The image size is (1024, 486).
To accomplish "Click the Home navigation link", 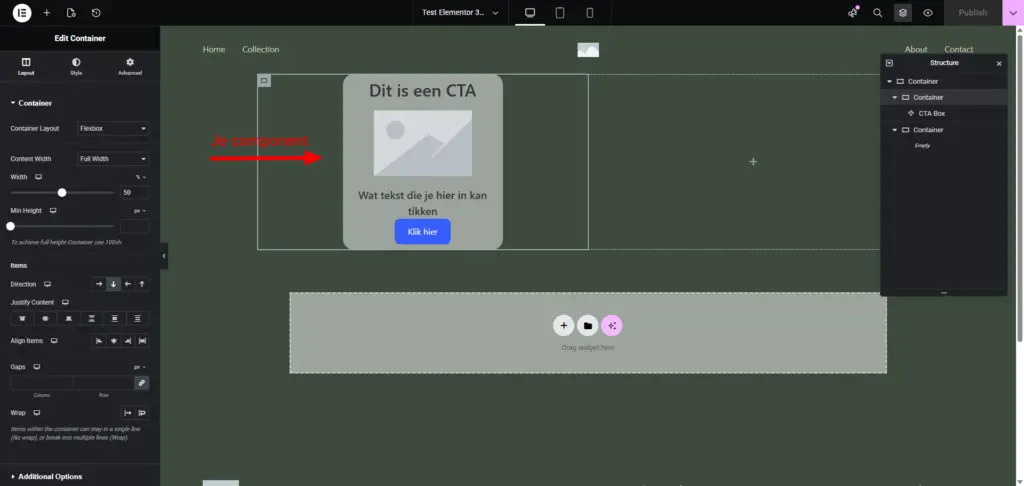I will click(214, 50).
